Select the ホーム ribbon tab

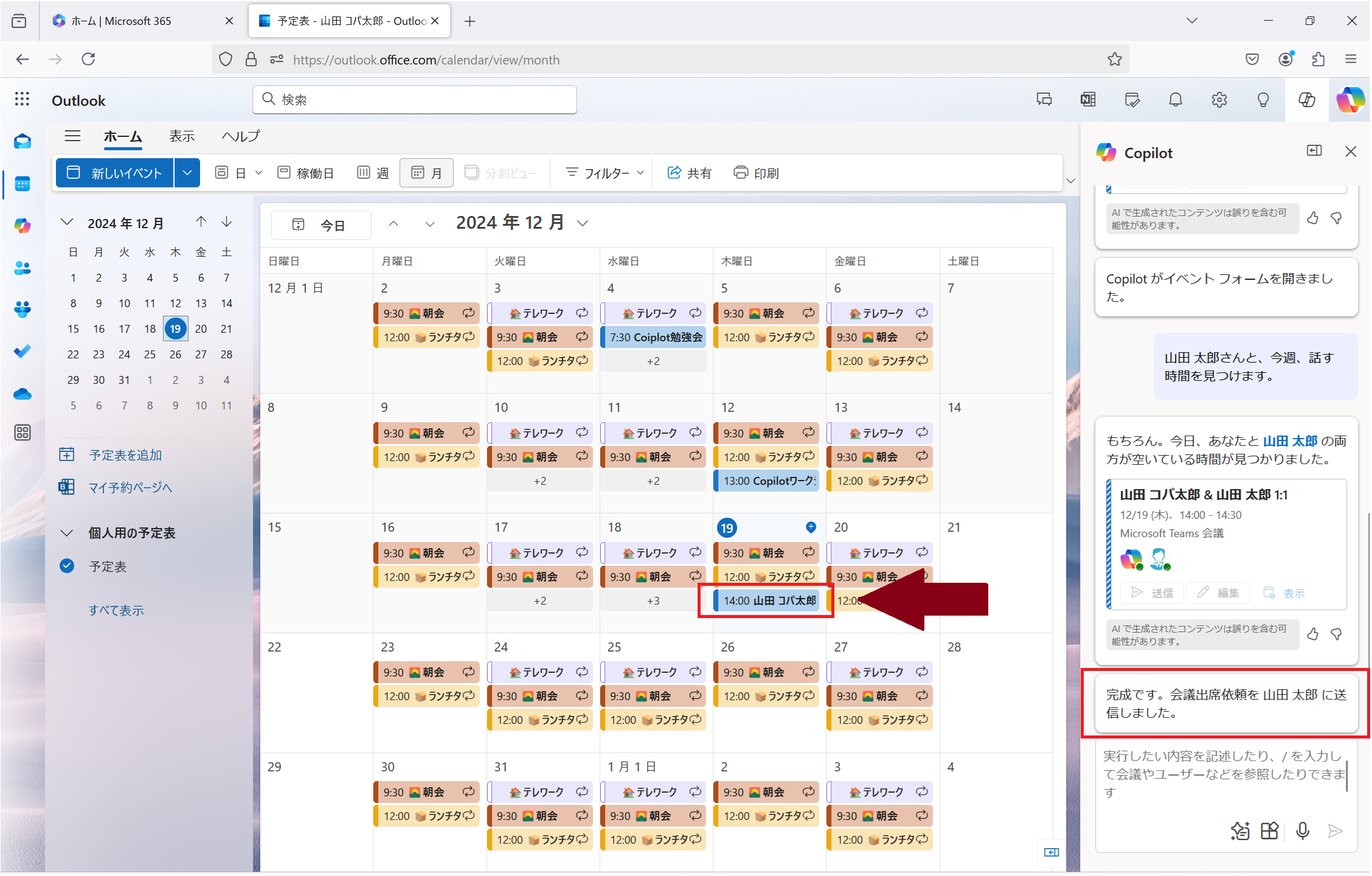point(123,136)
